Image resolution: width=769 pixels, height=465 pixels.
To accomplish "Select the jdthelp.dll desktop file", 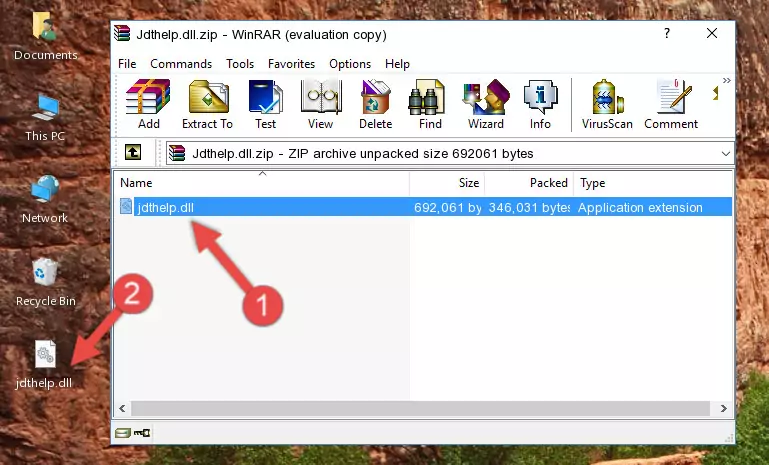I will (x=44, y=365).
